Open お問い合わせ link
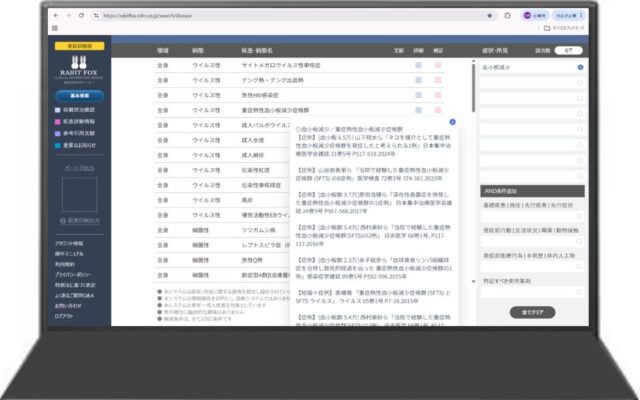Viewport: 640px width, 400px height. [68, 306]
